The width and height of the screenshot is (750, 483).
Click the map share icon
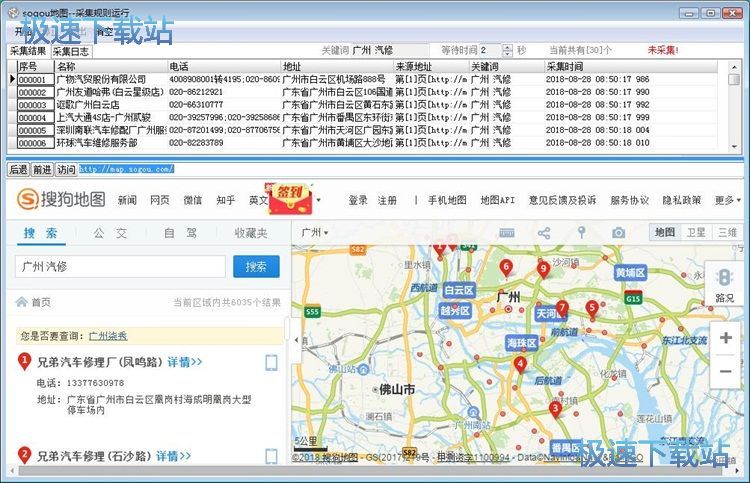click(x=544, y=233)
